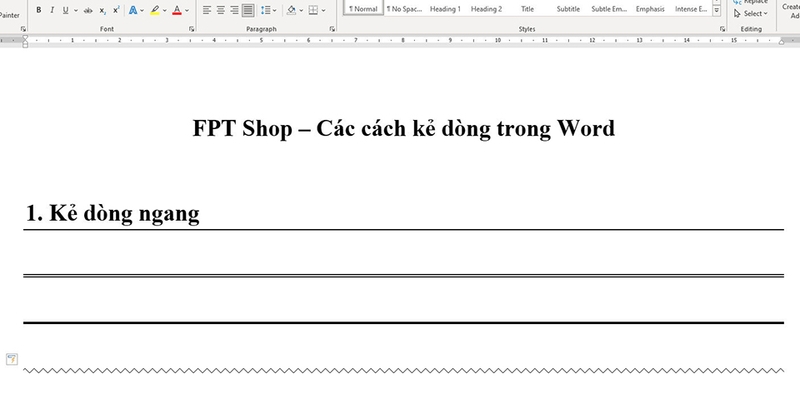The image size is (800, 394).
Task: Align text right
Action: (234, 10)
